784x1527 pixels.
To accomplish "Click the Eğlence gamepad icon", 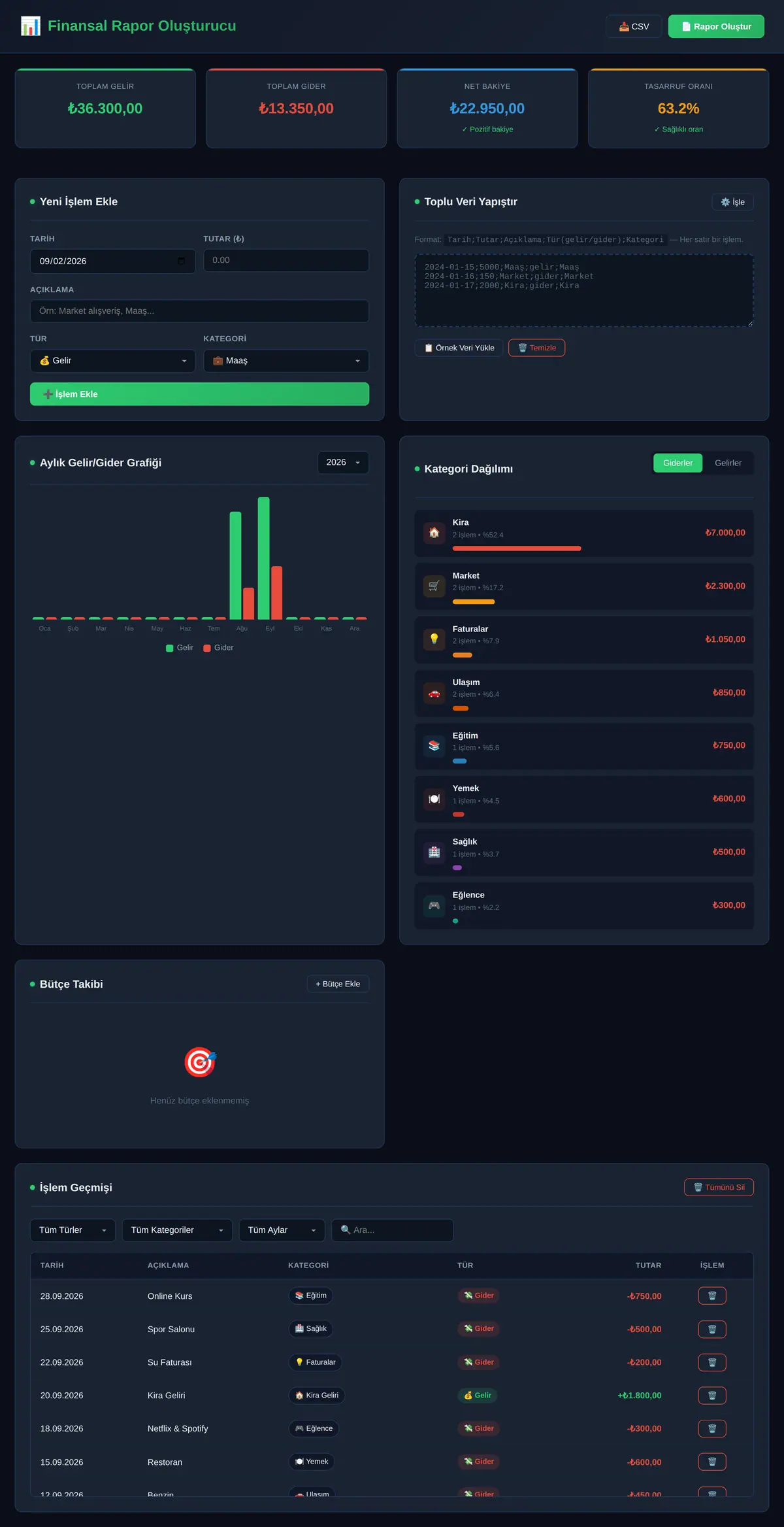I will pyautogui.click(x=434, y=905).
